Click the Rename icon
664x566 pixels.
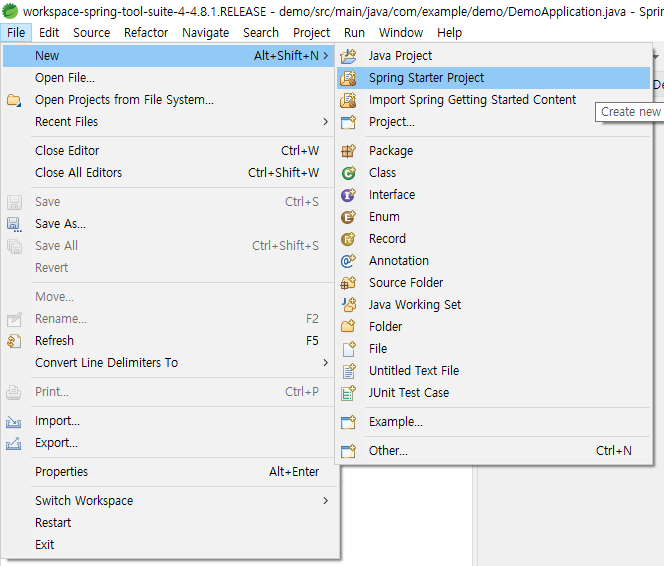pyautogui.click(x=14, y=319)
